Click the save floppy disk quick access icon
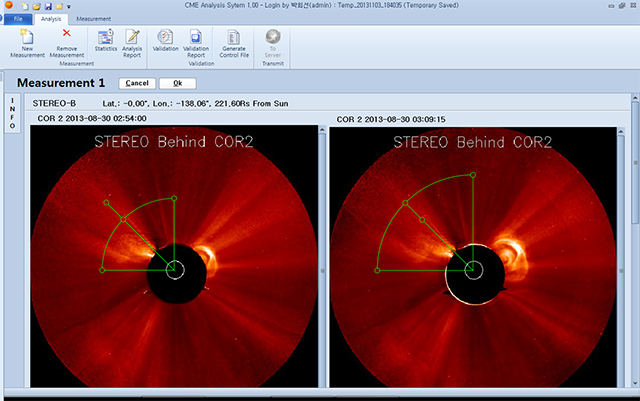Screen dimensions: 640x401 pyautogui.click(x=48, y=6)
